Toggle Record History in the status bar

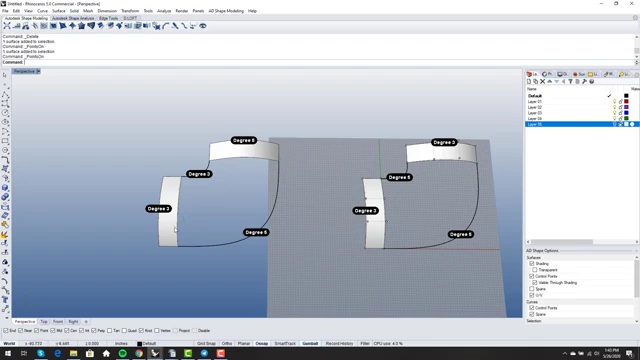point(339,344)
